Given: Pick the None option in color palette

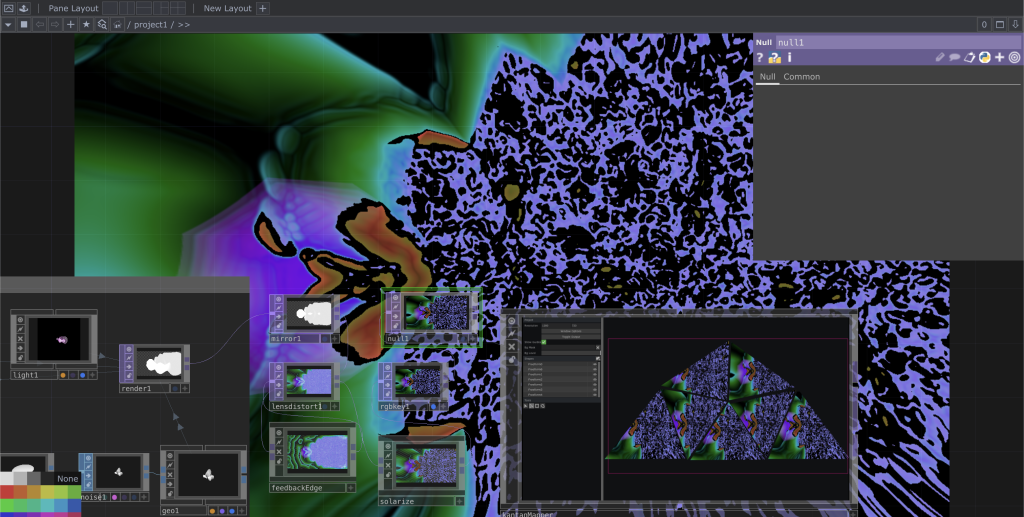Looking at the screenshot, I should [x=67, y=479].
